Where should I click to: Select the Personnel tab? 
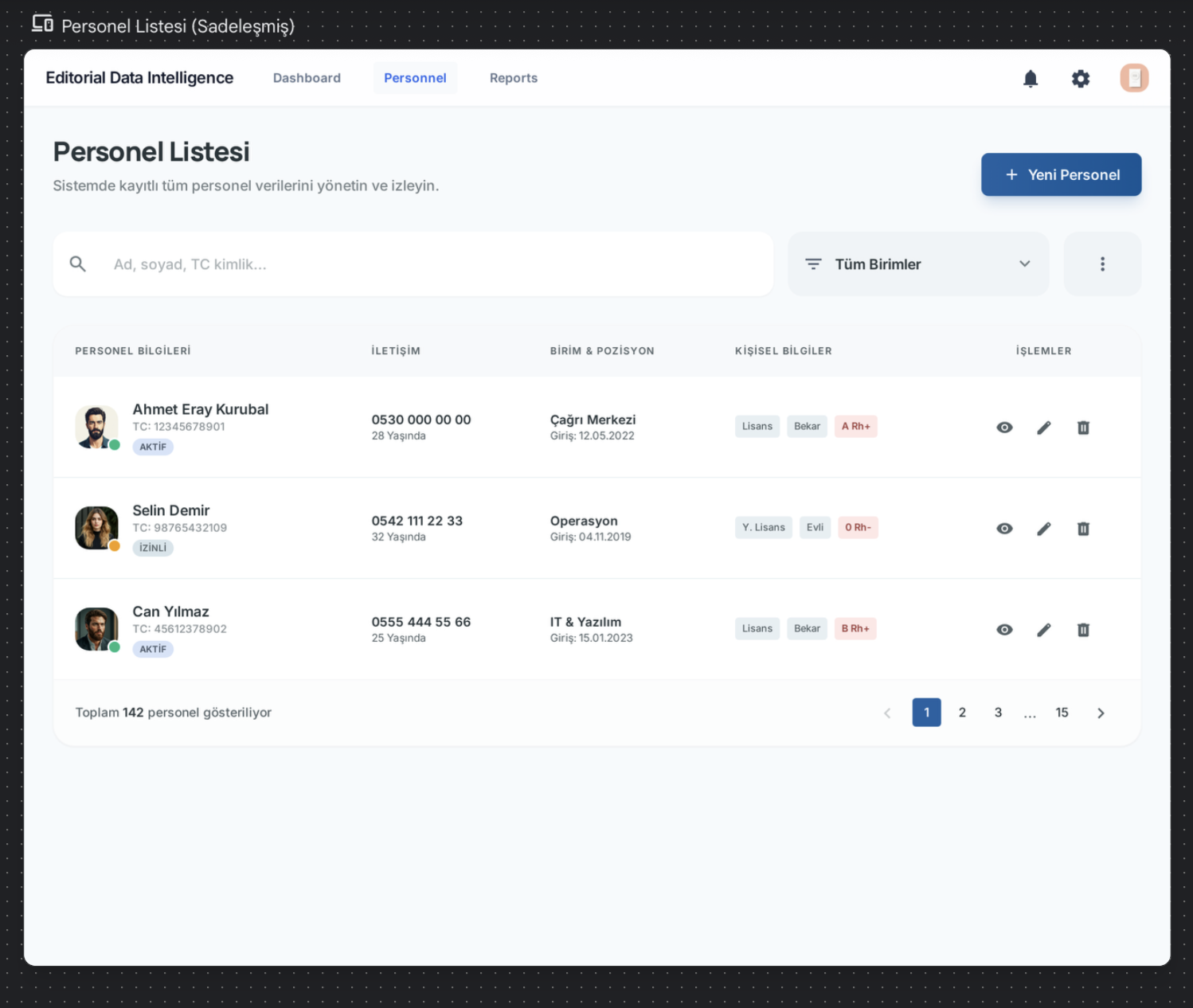(x=415, y=78)
